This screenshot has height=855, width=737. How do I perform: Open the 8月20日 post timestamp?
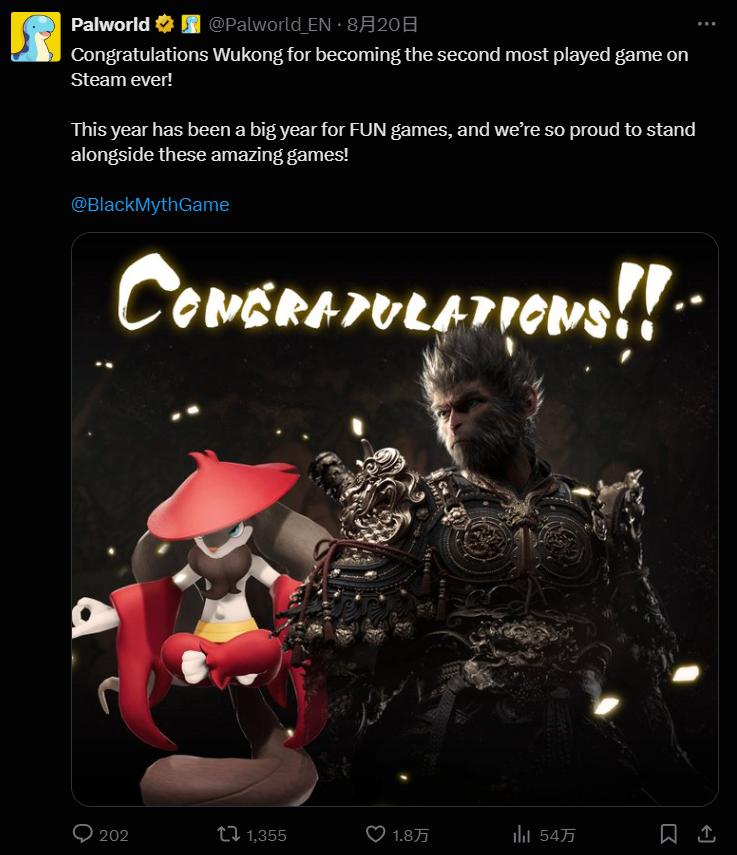tap(382, 25)
